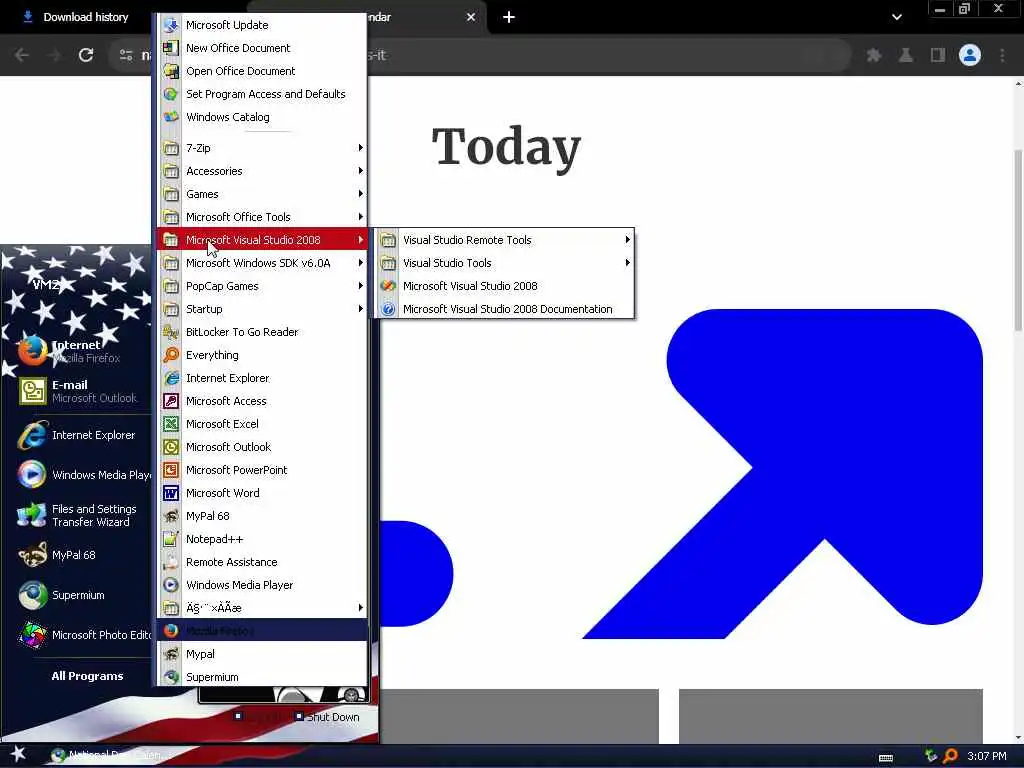Click Shut Down button
The width and height of the screenshot is (1024, 768).
[327, 717]
